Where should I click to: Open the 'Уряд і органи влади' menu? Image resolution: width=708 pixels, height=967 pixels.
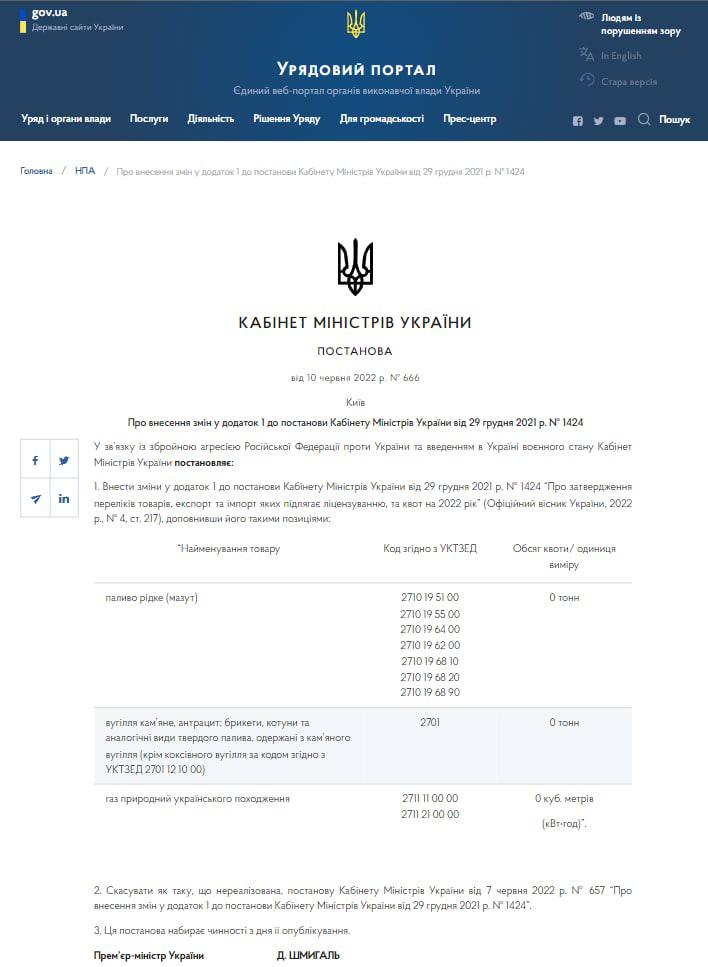[66, 119]
